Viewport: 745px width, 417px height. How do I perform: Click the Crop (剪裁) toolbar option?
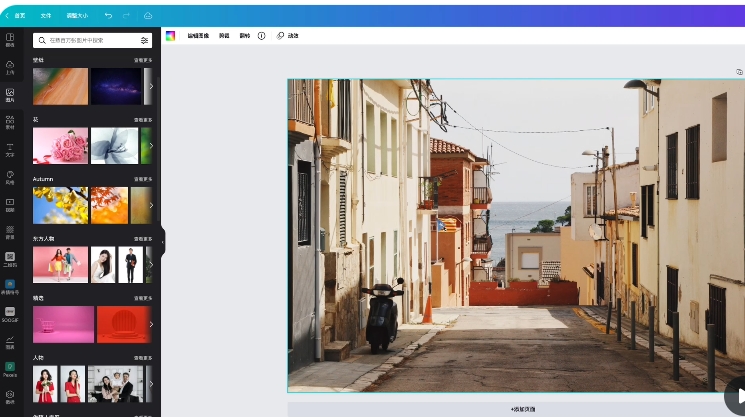point(224,36)
